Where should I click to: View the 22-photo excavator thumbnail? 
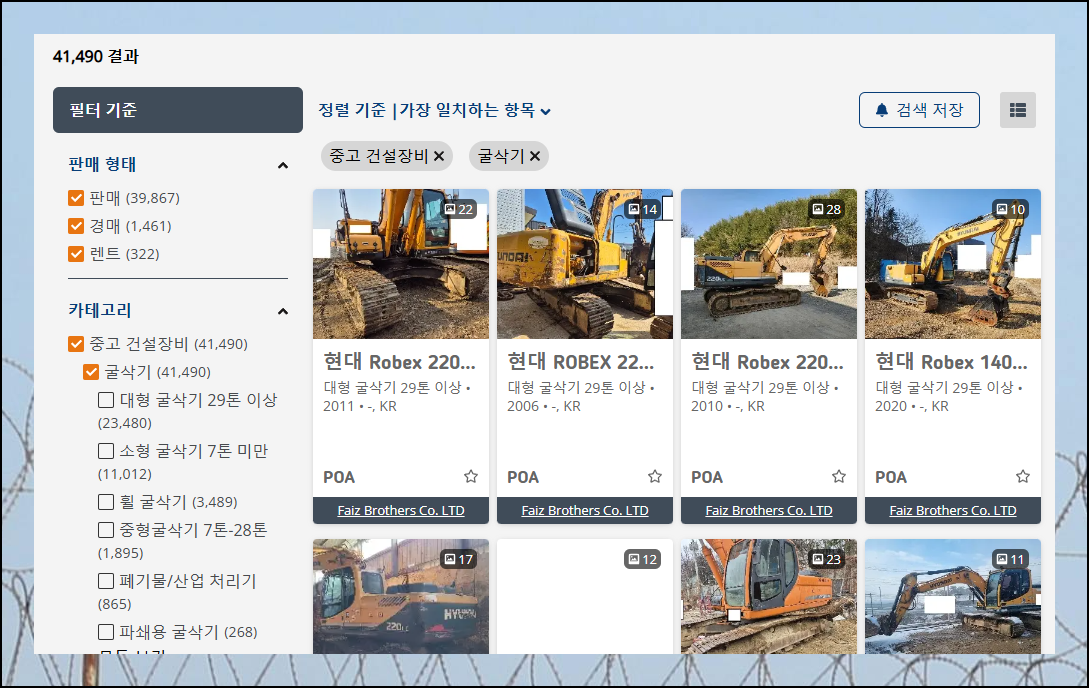click(401, 264)
